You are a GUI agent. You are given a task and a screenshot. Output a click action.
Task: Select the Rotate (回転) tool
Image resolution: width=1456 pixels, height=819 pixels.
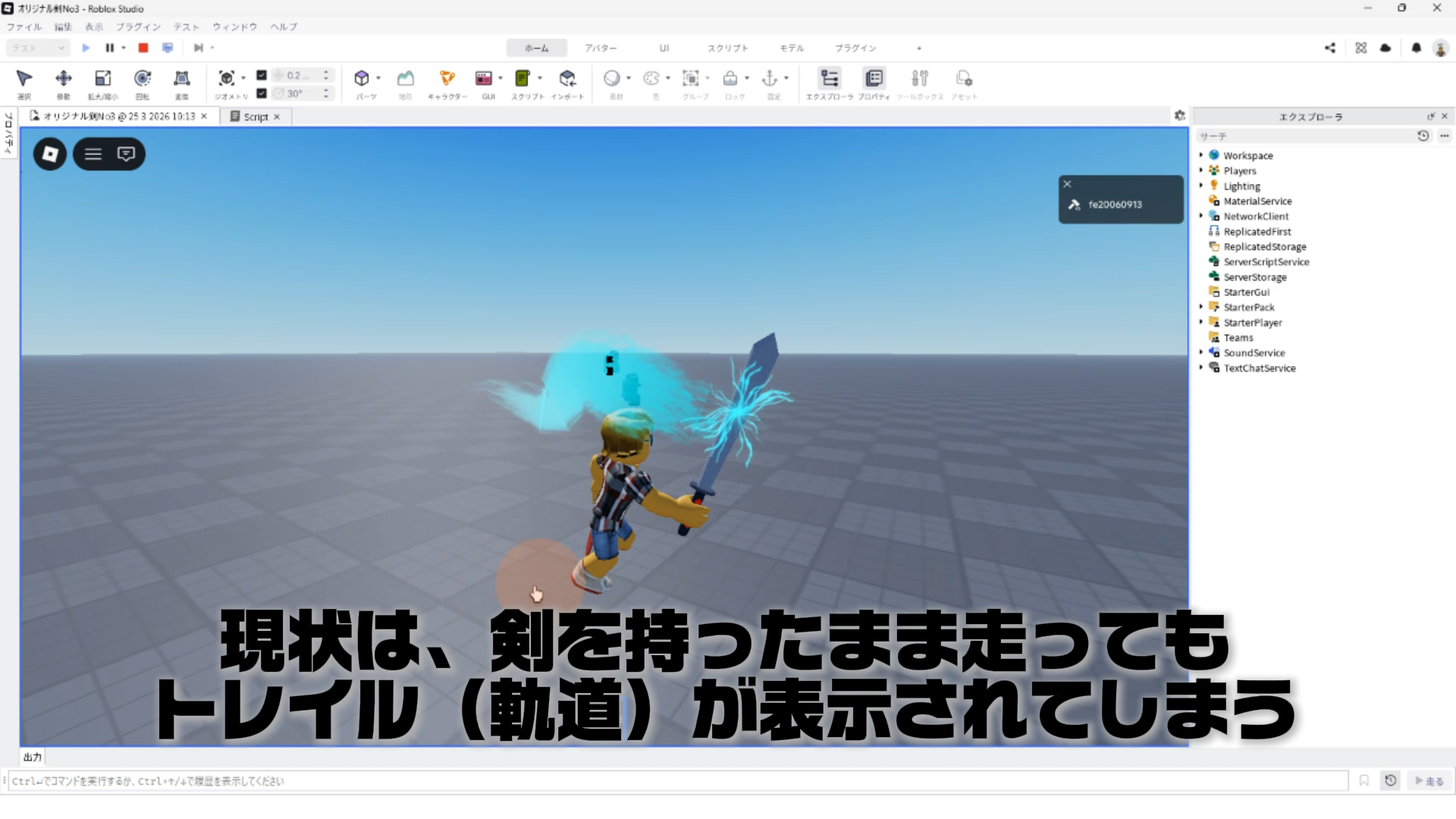[x=143, y=79]
